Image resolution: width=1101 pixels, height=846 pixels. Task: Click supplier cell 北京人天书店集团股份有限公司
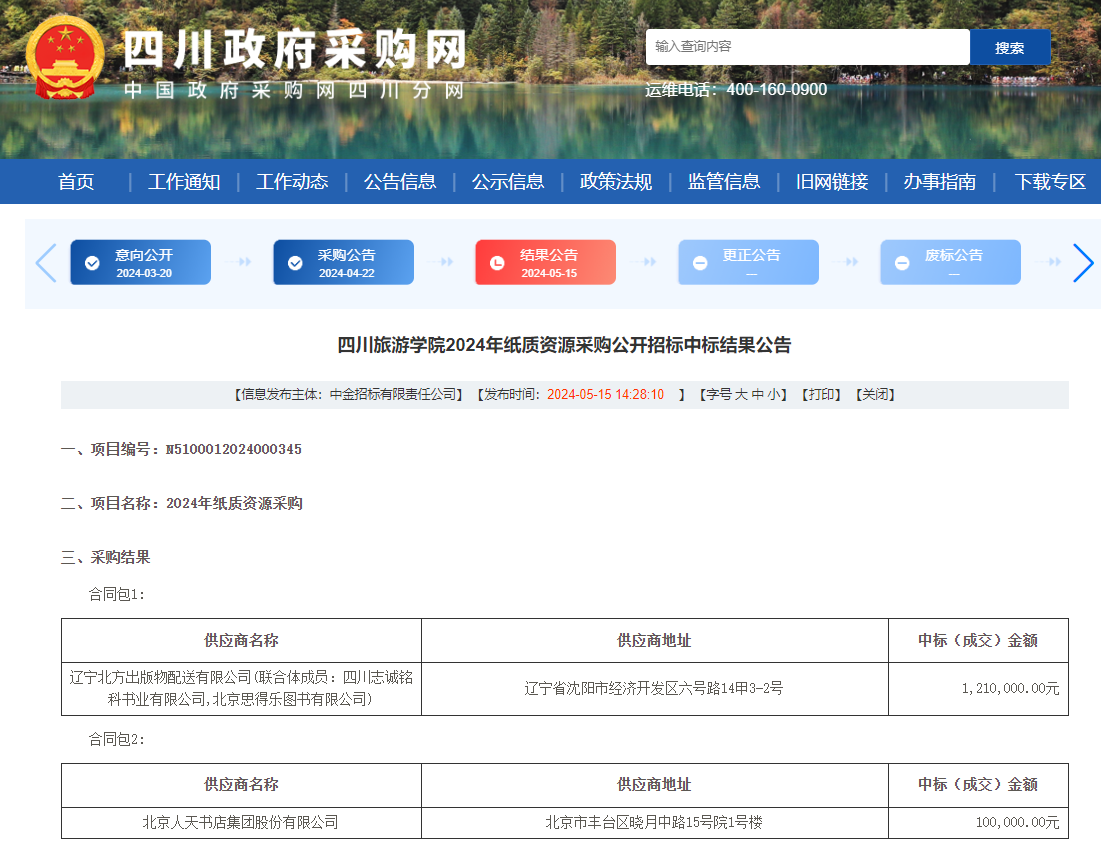[x=241, y=823]
